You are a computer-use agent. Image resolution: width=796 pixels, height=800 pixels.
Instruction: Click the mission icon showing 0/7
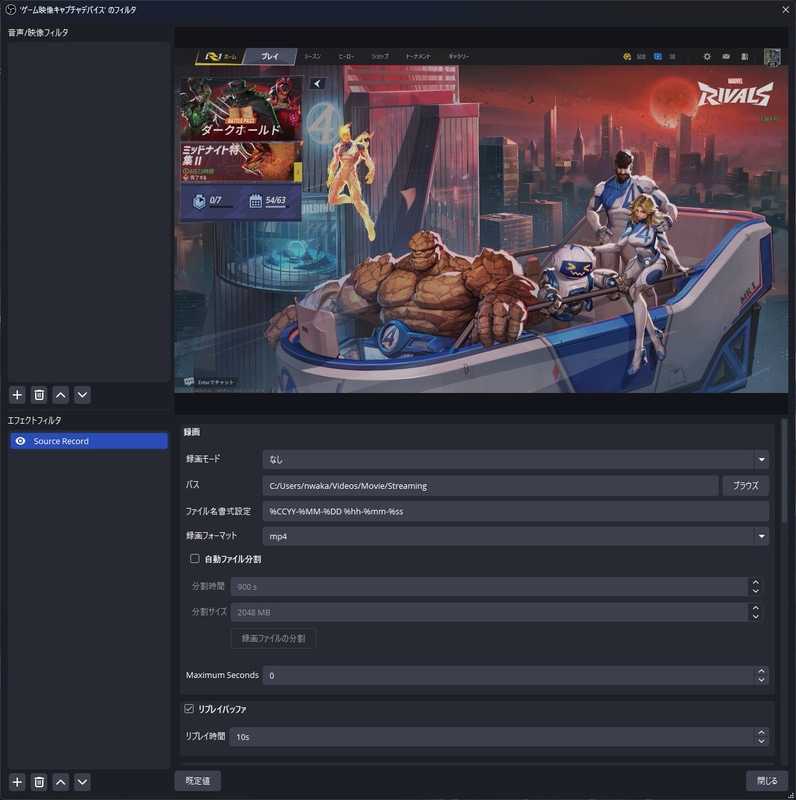click(198, 201)
